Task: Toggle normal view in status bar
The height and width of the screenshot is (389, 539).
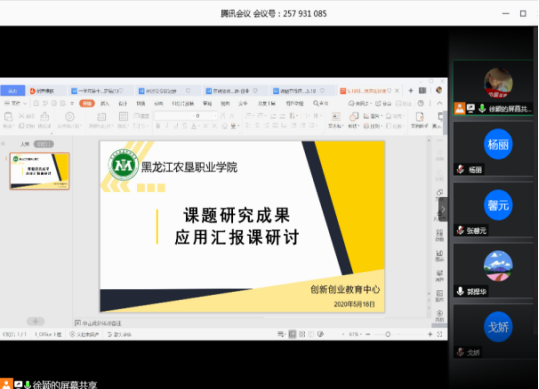Action: pyautogui.click(x=292, y=334)
